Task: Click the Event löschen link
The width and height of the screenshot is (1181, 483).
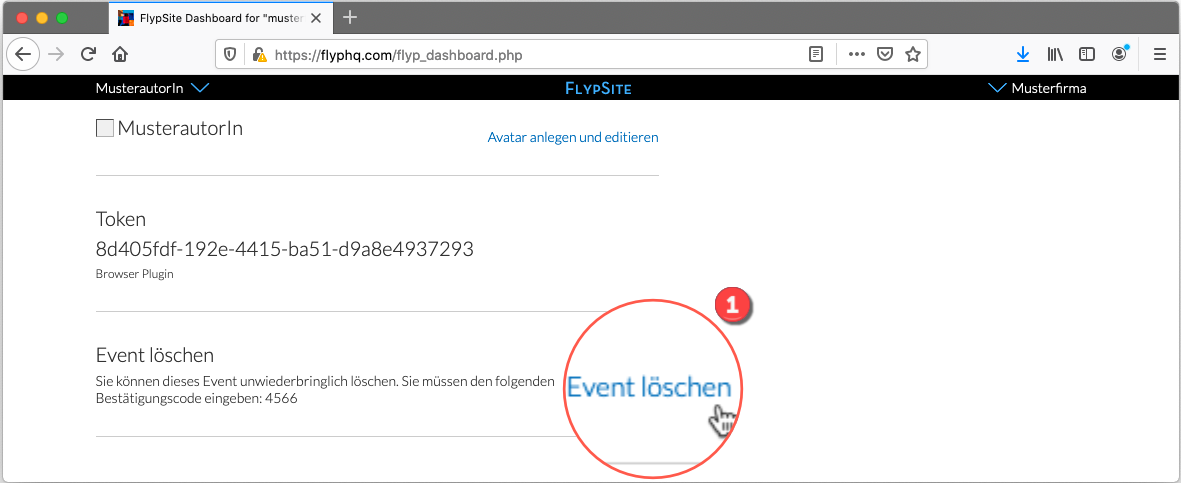Action: coord(649,388)
